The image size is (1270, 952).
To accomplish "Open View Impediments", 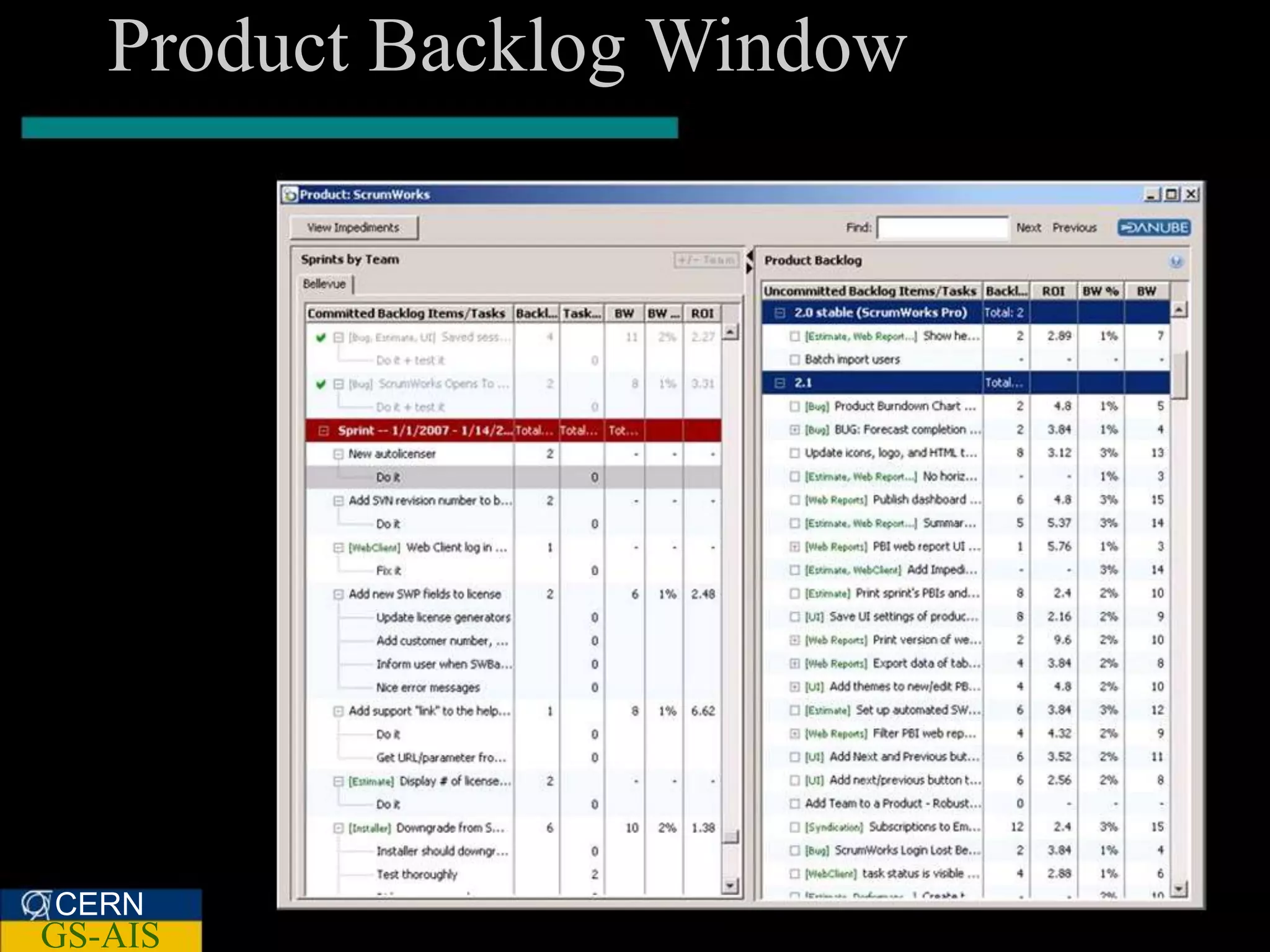I will (353, 227).
